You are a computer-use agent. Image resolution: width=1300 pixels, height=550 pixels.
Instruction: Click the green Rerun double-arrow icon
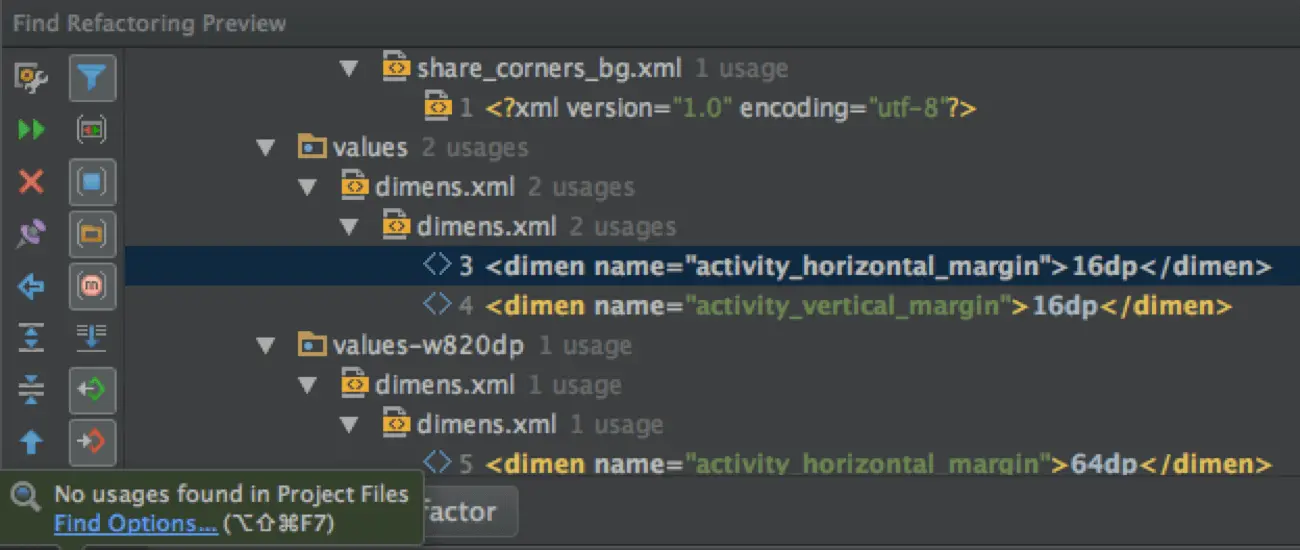[32, 130]
